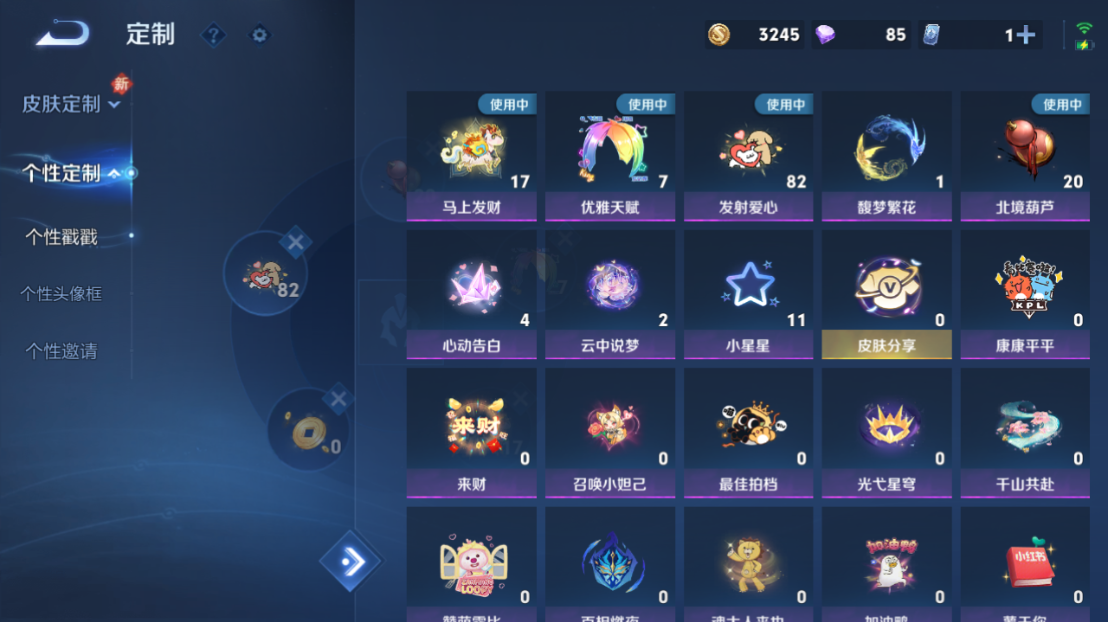Open the 个性戳戳 menu item
Image resolution: width=1108 pixels, height=622 pixels.
tap(61, 237)
